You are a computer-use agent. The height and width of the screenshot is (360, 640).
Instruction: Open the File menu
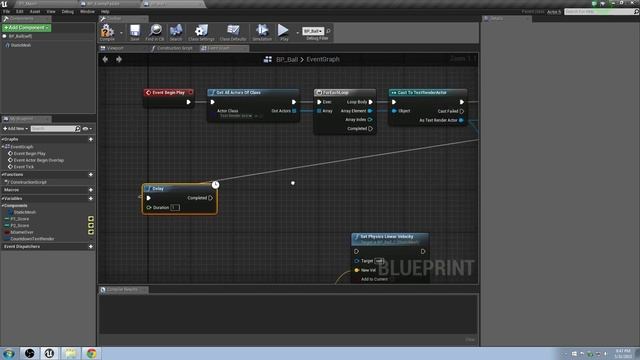(x=6, y=11)
